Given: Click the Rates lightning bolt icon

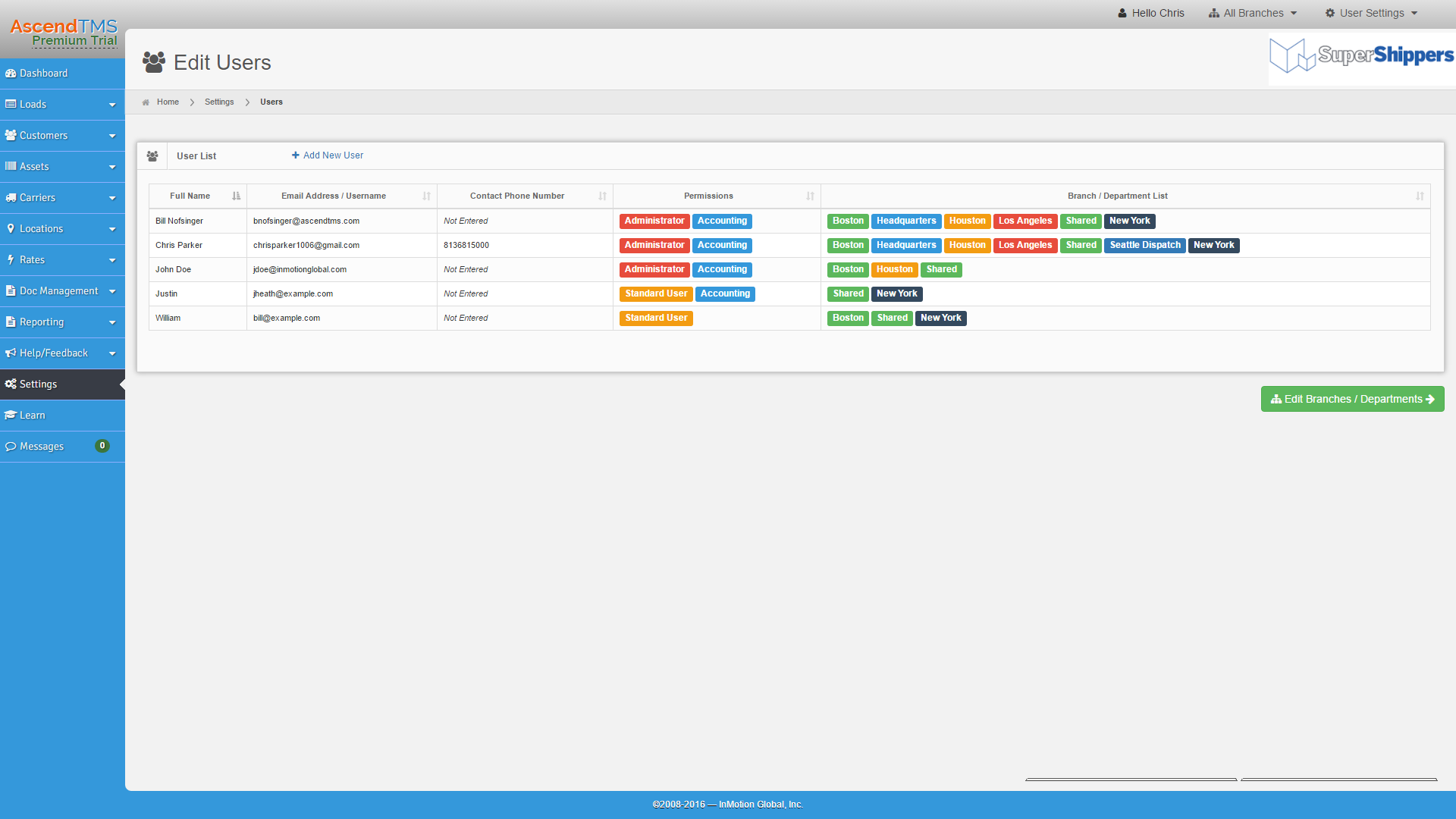Looking at the screenshot, I should 11,260.
